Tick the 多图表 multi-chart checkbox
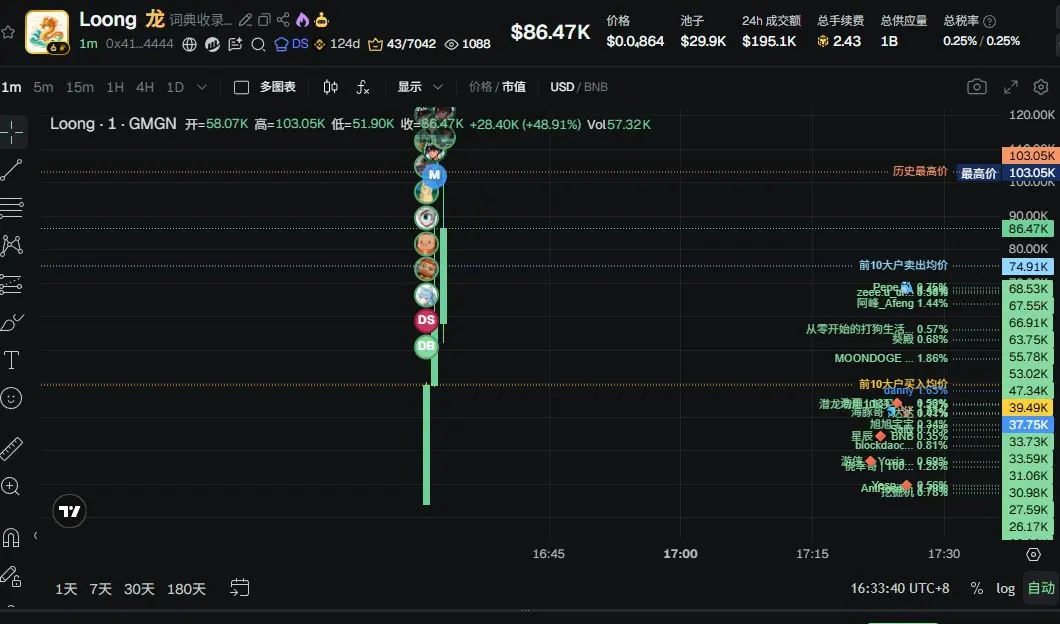The height and width of the screenshot is (624, 1060). pos(241,87)
